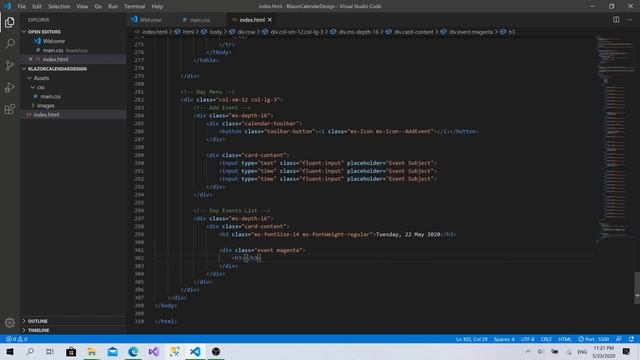Open the Windows Action Center notification icon
The height and width of the screenshot is (360, 640).
627,351
